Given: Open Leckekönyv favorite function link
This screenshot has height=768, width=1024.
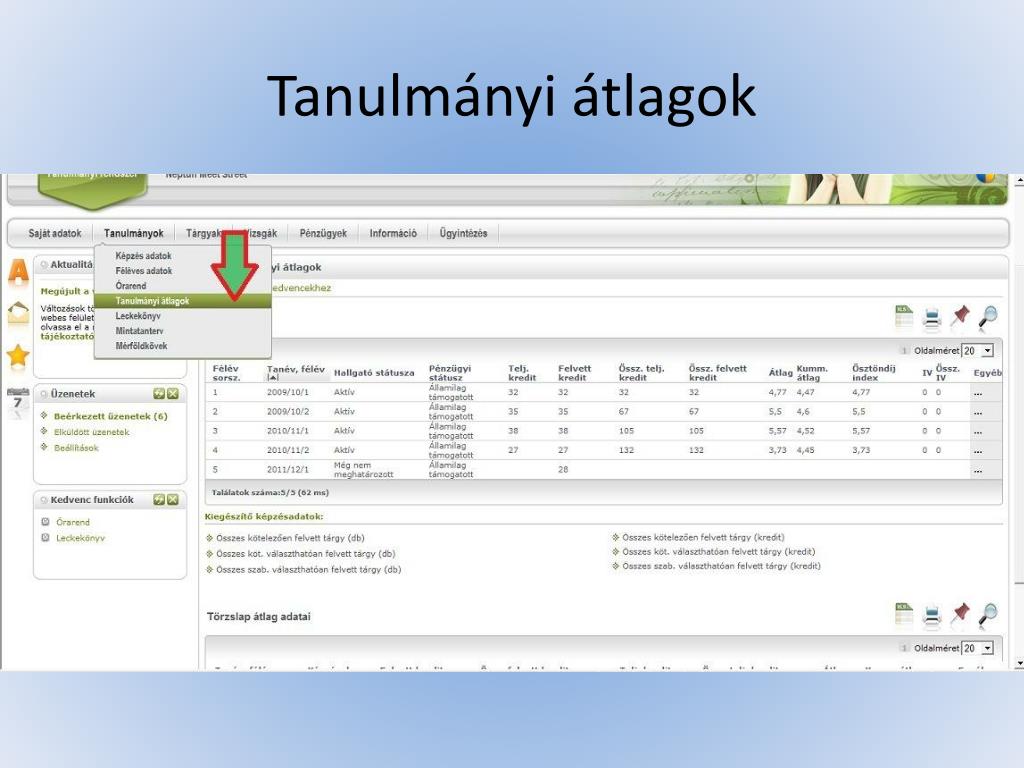Looking at the screenshot, I should (x=80, y=538).
